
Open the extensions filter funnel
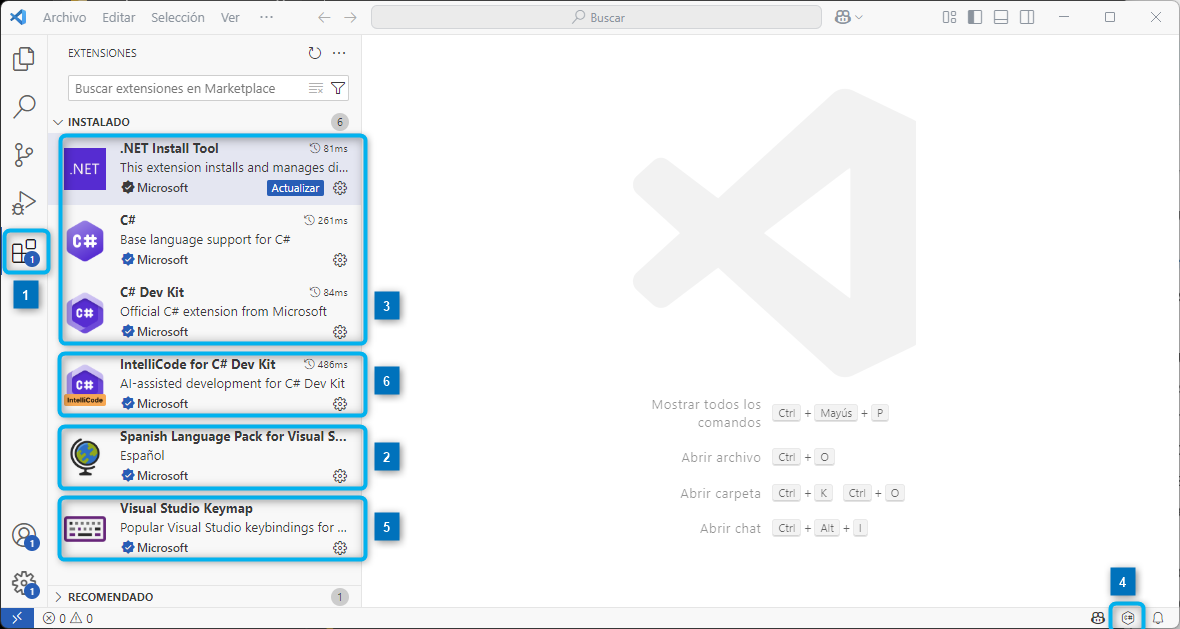[x=338, y=89]
